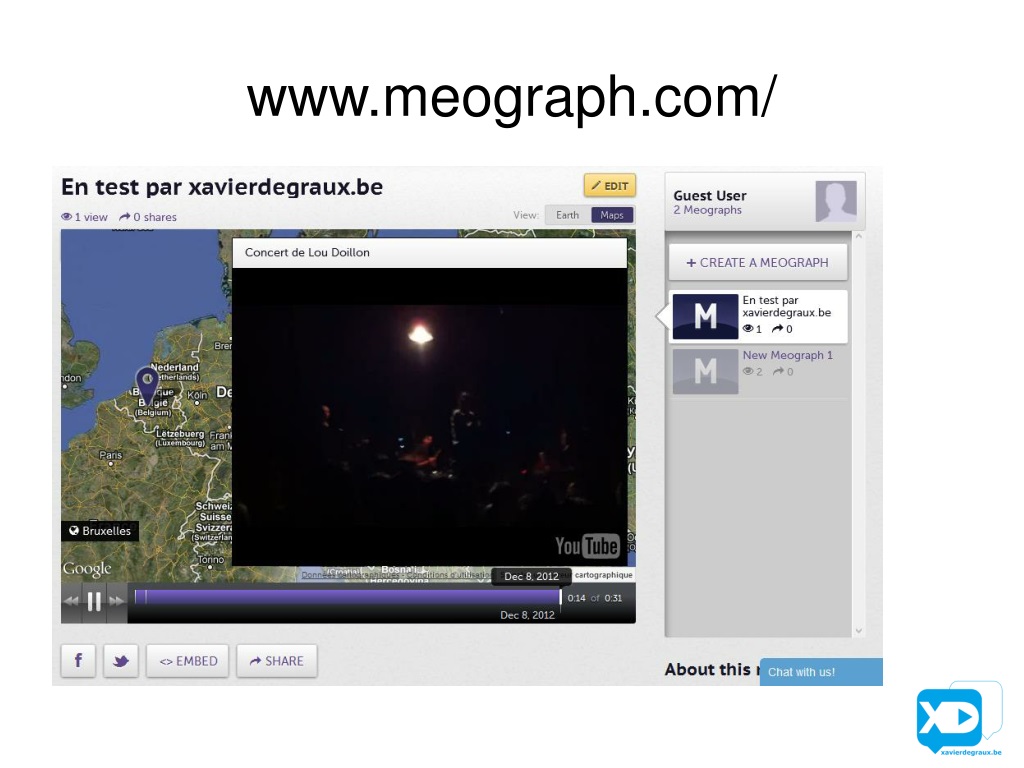Share on Facebook using the f button
1024x768 pixels.
point(78,661)
